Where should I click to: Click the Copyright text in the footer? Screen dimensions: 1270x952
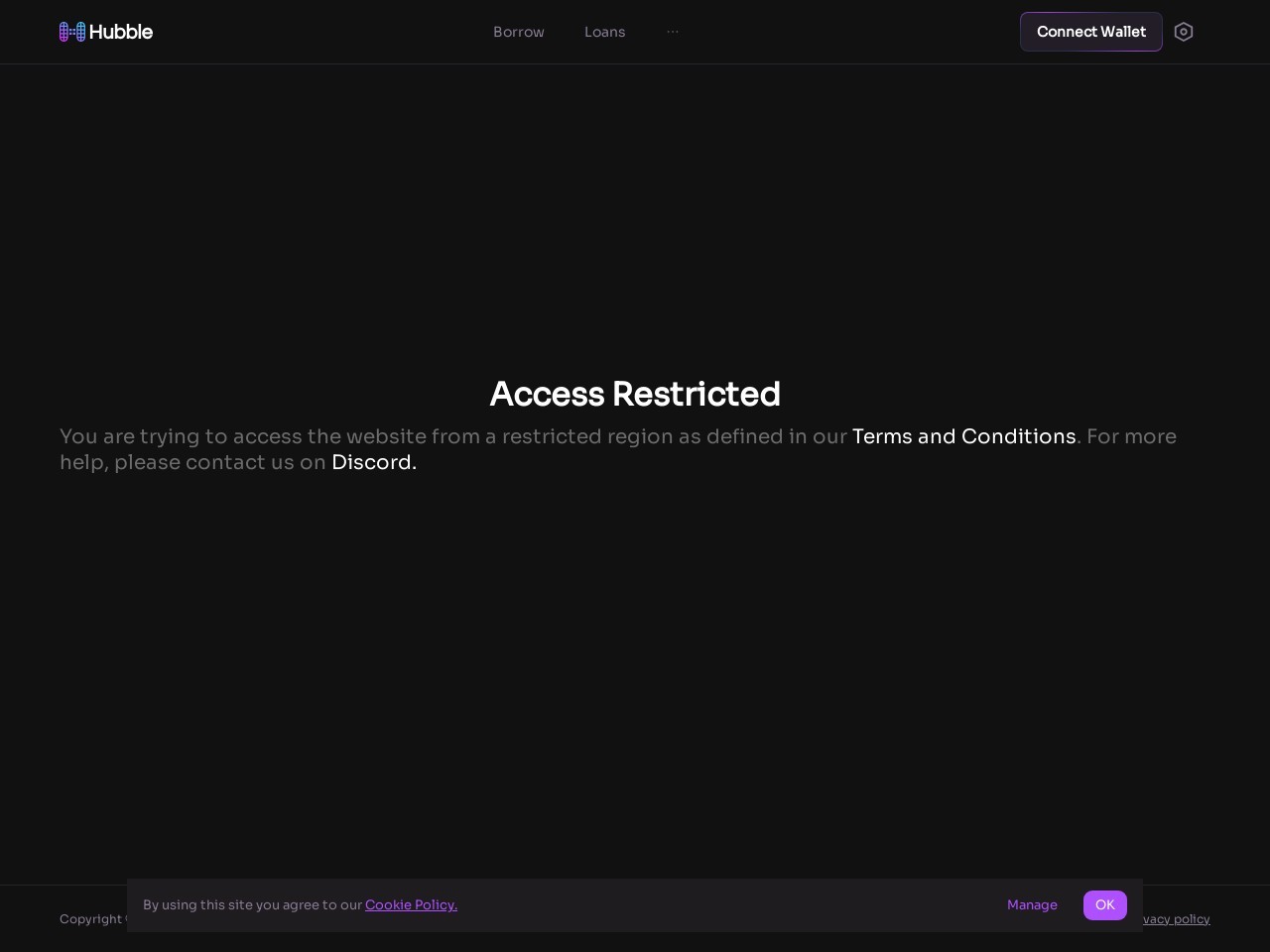(x=91, y=919)
